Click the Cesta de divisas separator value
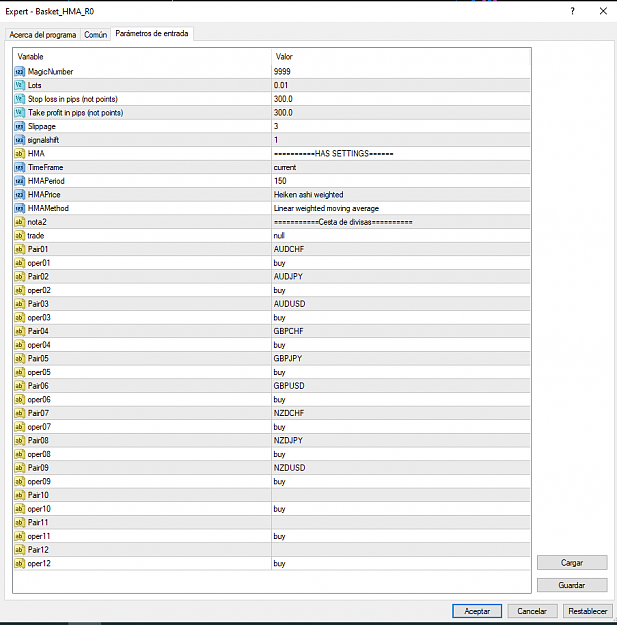 point(343,222)
